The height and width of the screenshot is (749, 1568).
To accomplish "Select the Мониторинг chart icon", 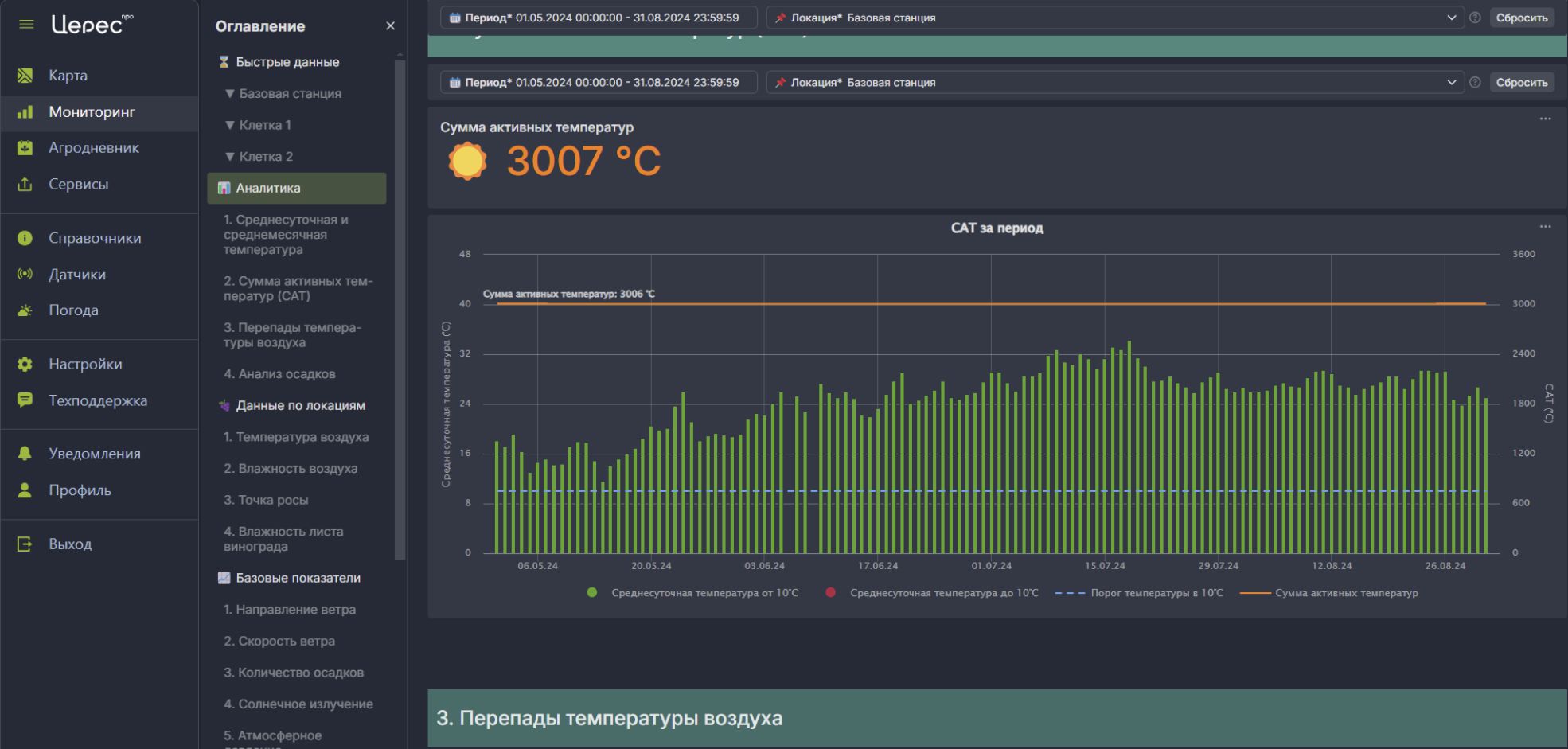I will coord(25,112).
